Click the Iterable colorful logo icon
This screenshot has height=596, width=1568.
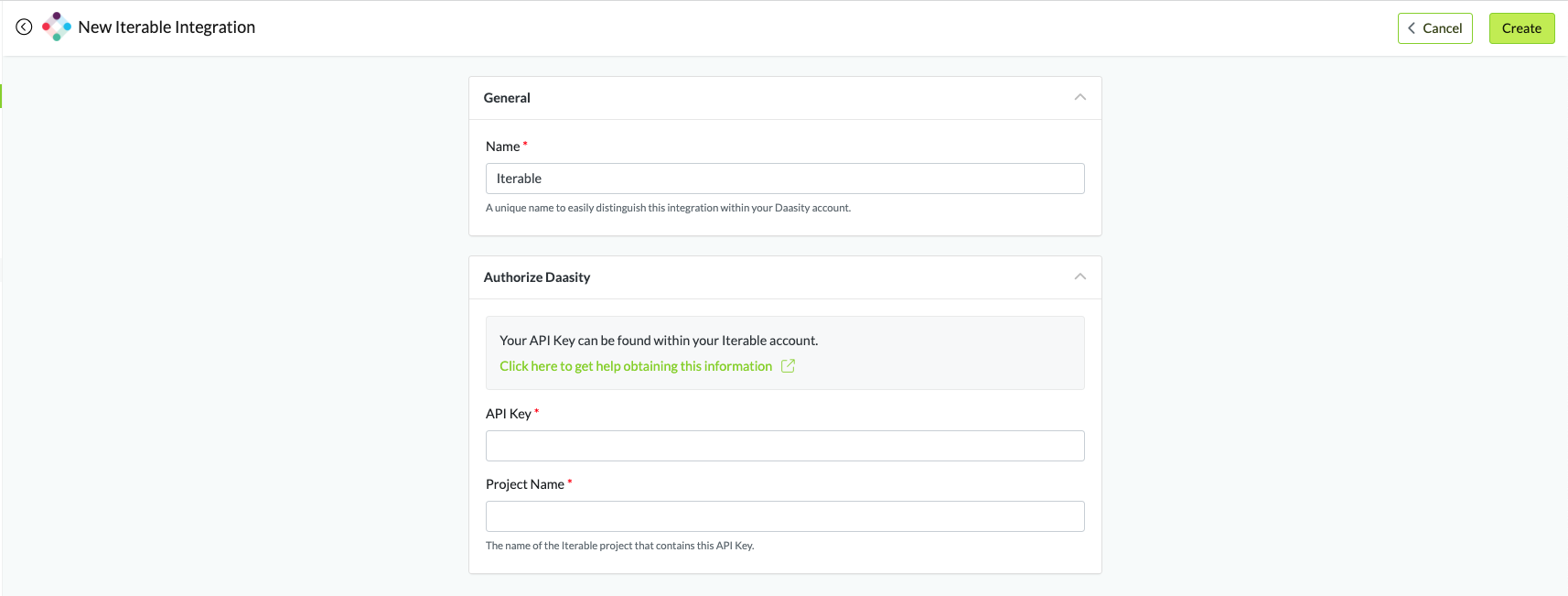tap(57, 27)
